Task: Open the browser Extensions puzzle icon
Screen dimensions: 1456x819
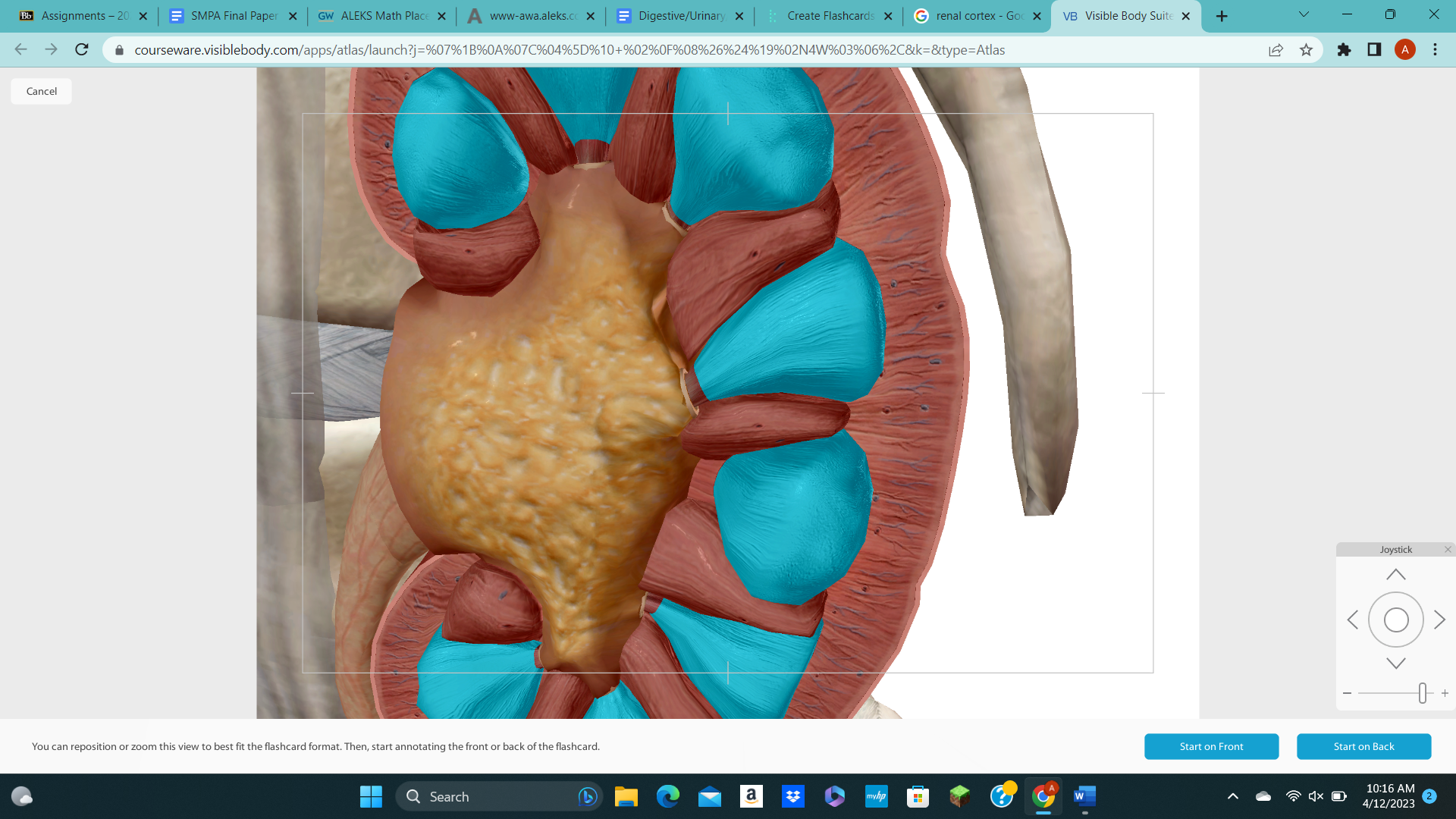Action: 1344,50
